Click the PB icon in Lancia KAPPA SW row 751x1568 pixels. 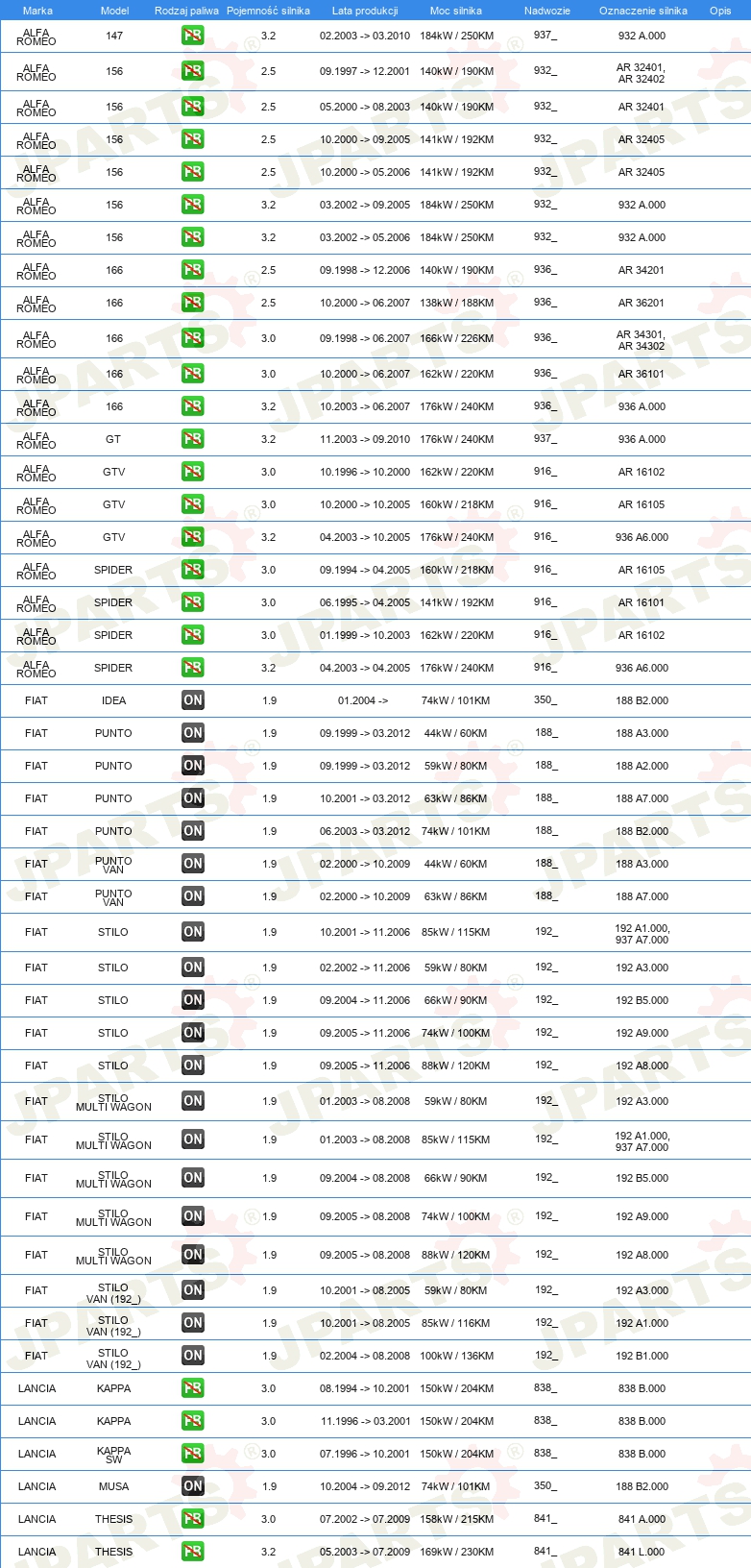[193, 1454]
